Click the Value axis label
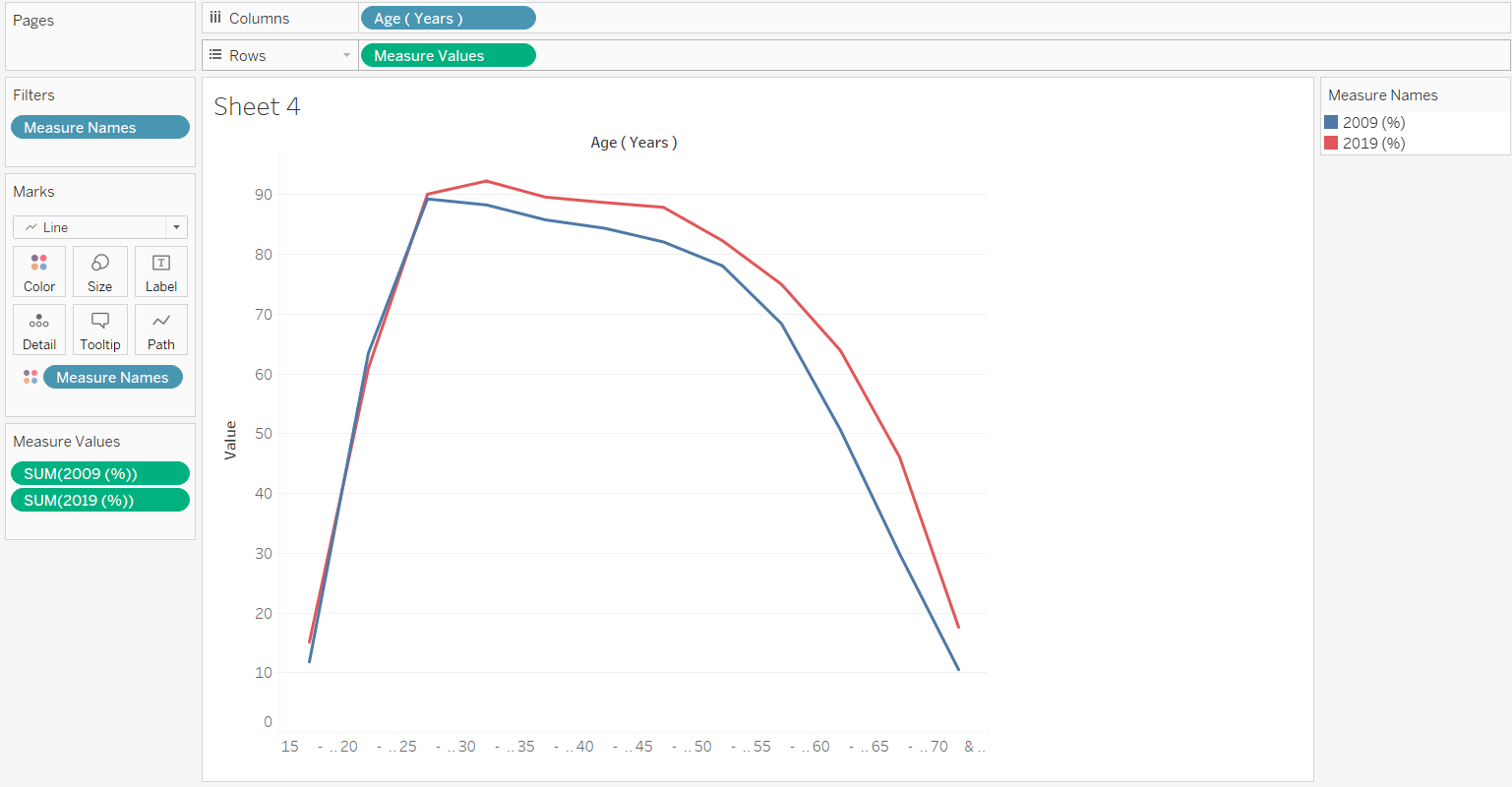Image resolution: width=1512 pixels, height=787 pixels. point(231,440)
